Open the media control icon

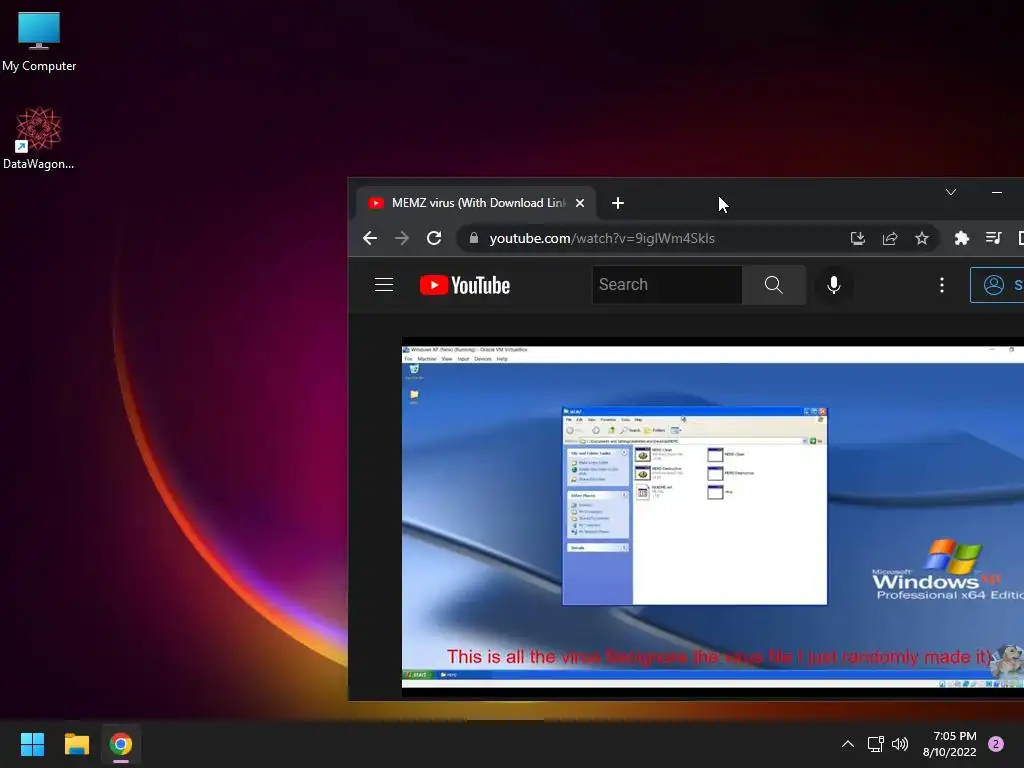(993, 238)
